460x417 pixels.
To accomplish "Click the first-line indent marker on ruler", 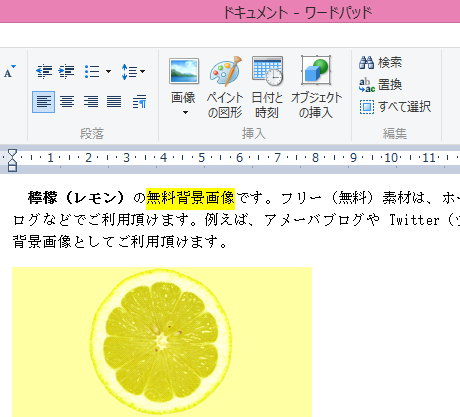I will (12, 154).
